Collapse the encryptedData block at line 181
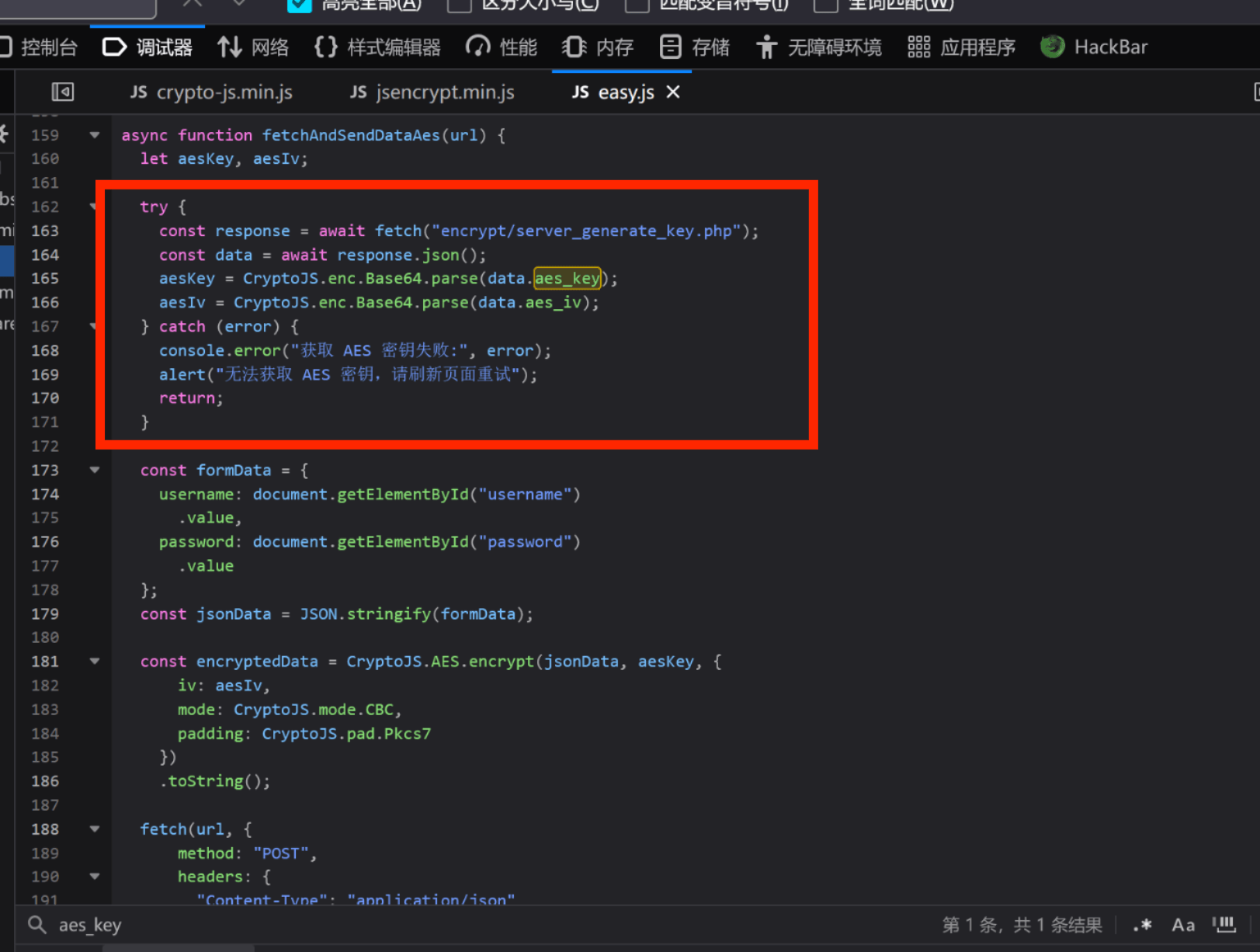 [x=95, y=662]
